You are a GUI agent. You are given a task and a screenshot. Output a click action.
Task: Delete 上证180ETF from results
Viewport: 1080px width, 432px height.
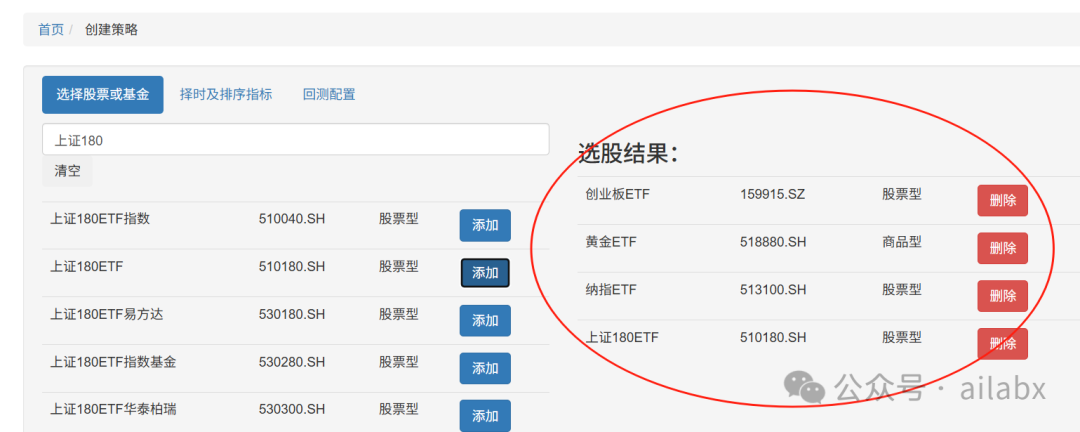pos(1002,343)
